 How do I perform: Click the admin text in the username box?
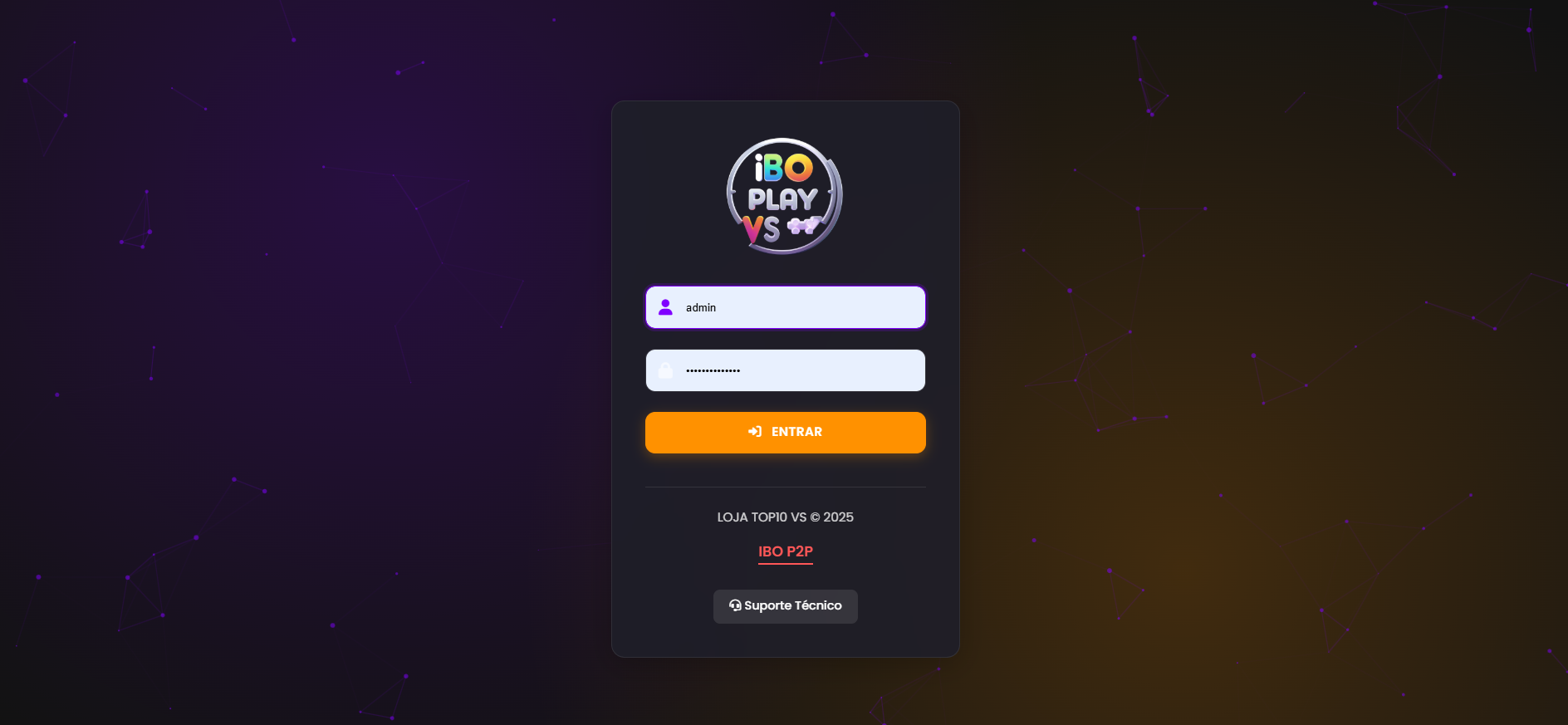(701, 307)
